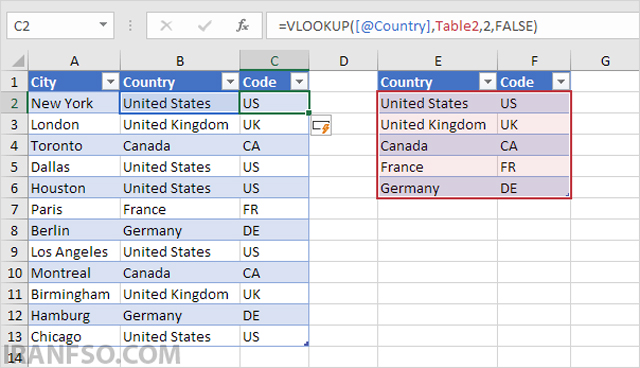Click cell containing Hamburg
Screen dimensions: 640x368
click(x=74, y=315)
